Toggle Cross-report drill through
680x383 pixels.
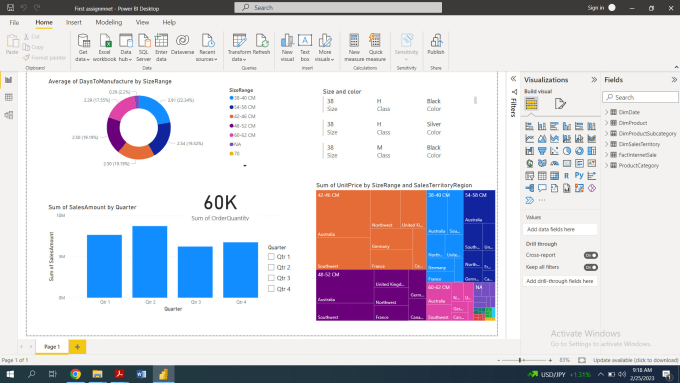point(591,255)
